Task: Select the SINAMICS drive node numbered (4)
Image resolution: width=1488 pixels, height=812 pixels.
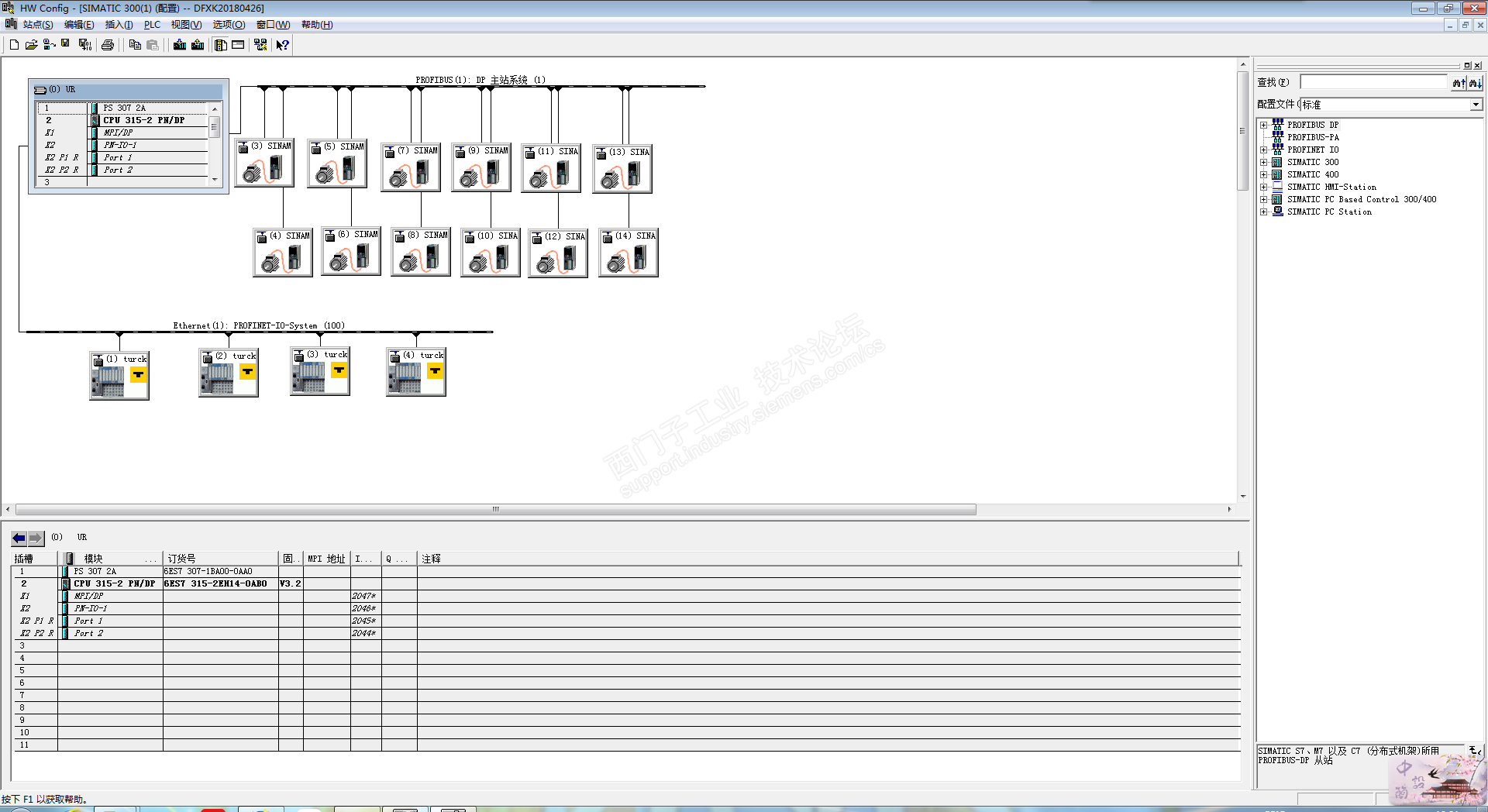Action: pyautogui.click(x=283, y=253)
